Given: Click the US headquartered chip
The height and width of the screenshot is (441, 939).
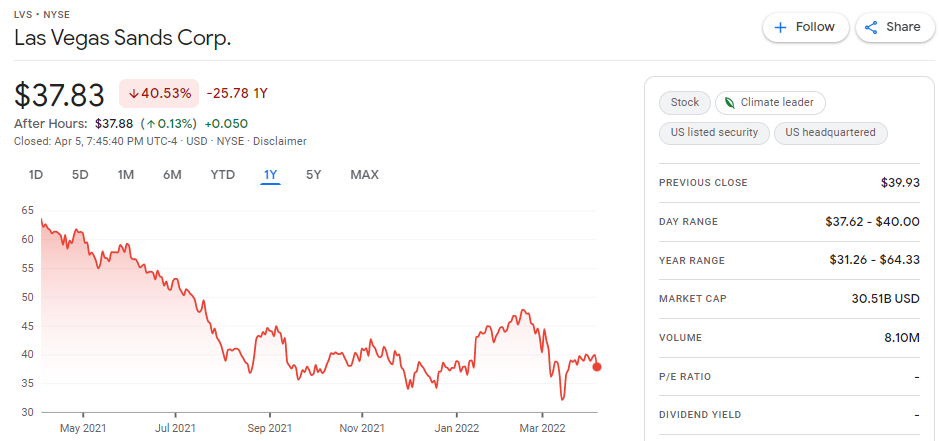Looking at the screenshot, I should (831, 132).
